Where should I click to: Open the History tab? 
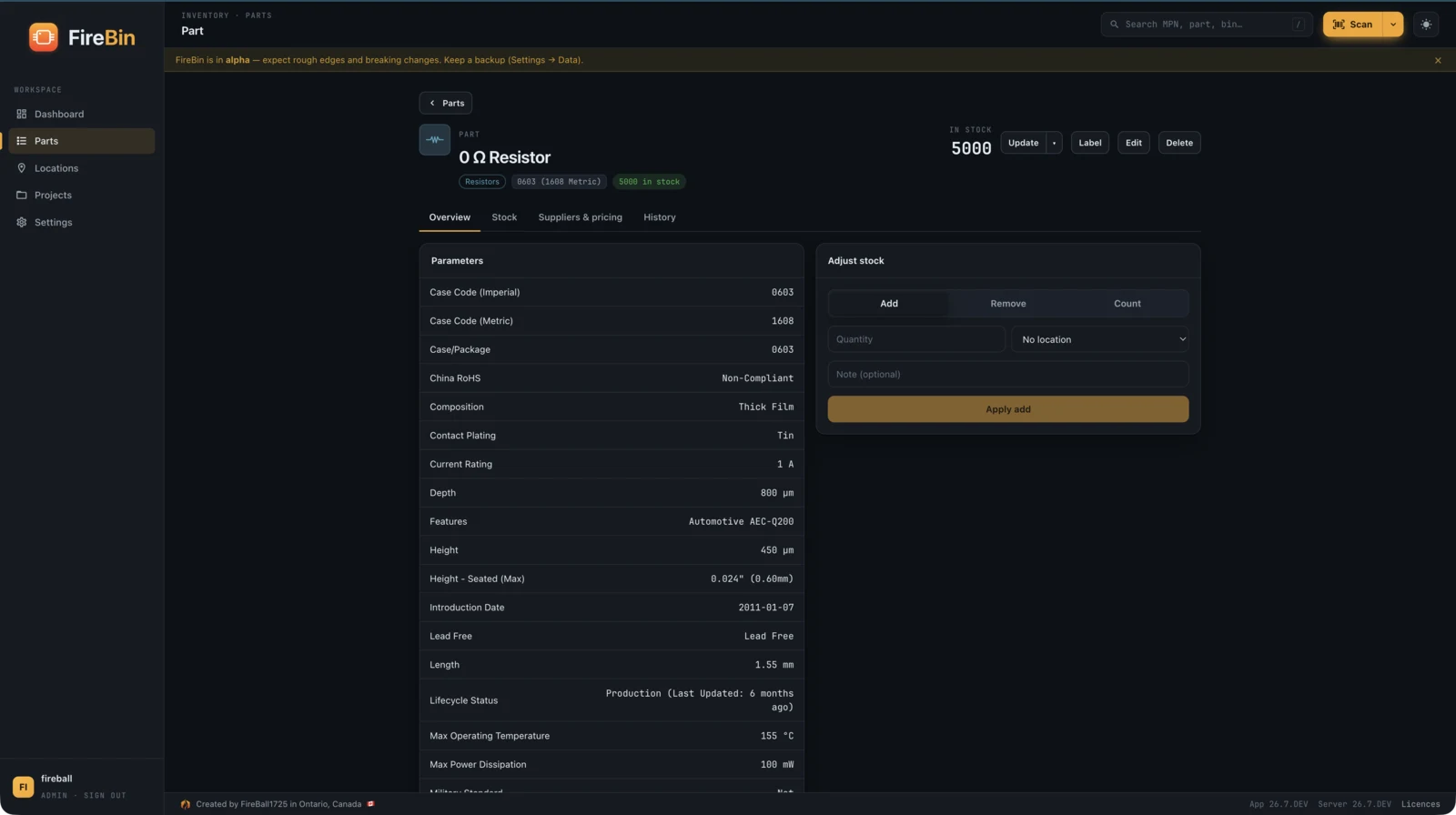660,217
